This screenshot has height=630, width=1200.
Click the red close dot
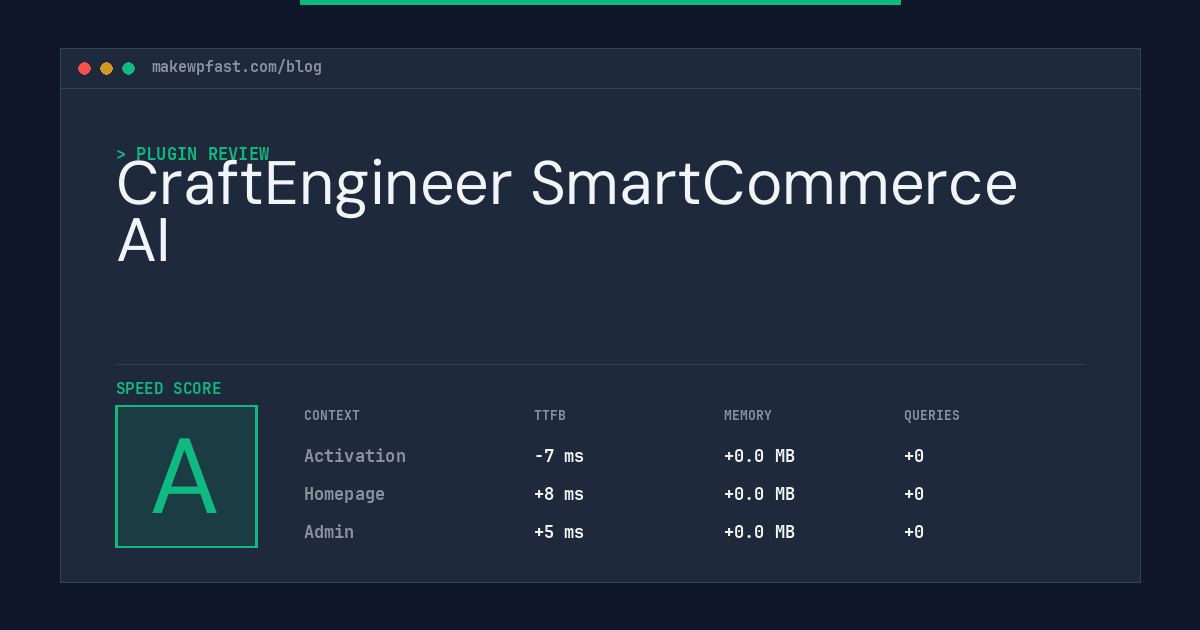(84, 68)
